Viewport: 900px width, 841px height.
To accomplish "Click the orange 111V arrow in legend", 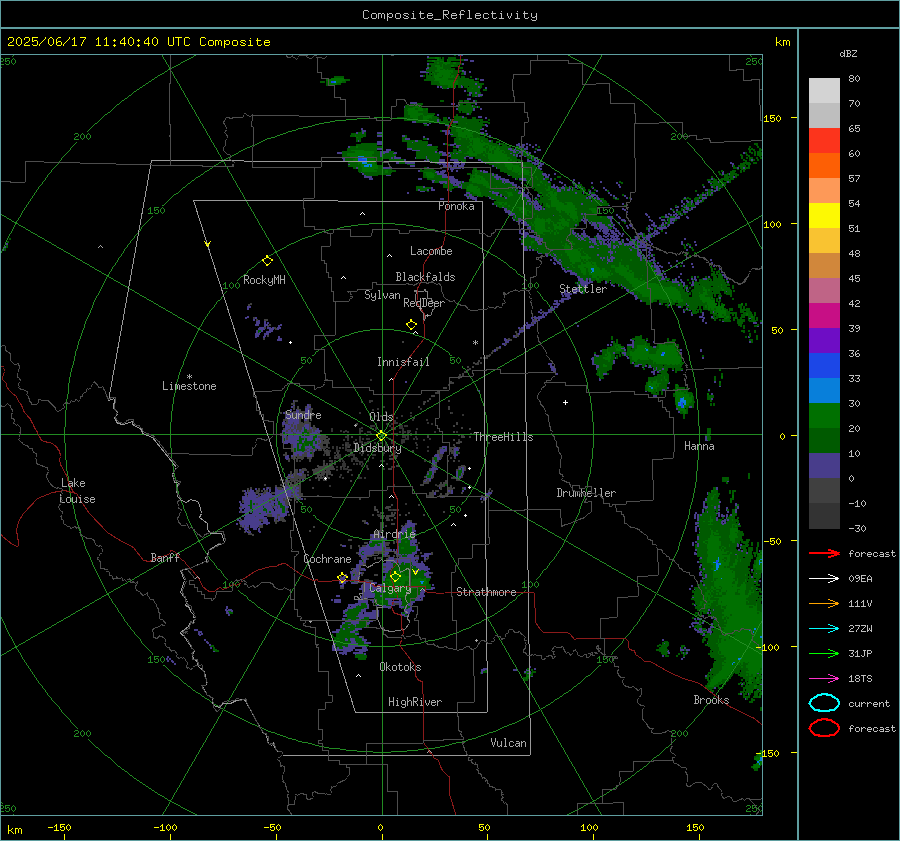I will (824, 603).
